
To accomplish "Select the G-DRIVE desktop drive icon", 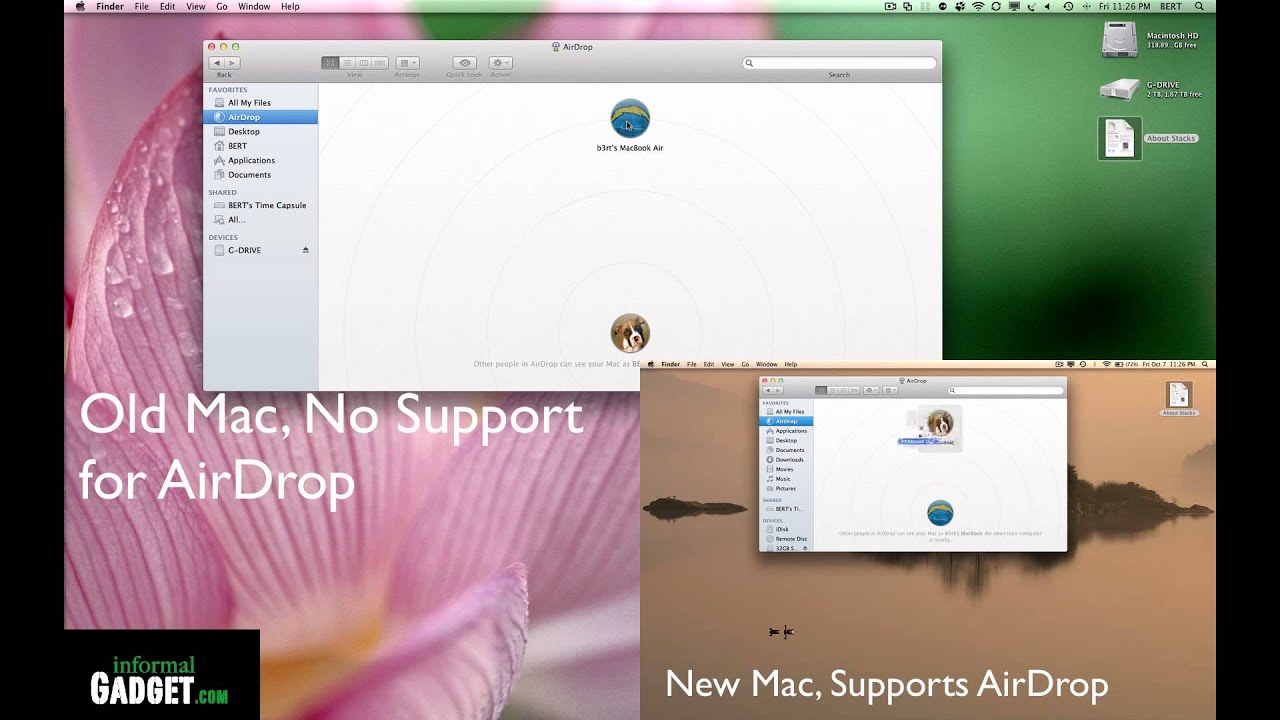I will coord(1119,89).
